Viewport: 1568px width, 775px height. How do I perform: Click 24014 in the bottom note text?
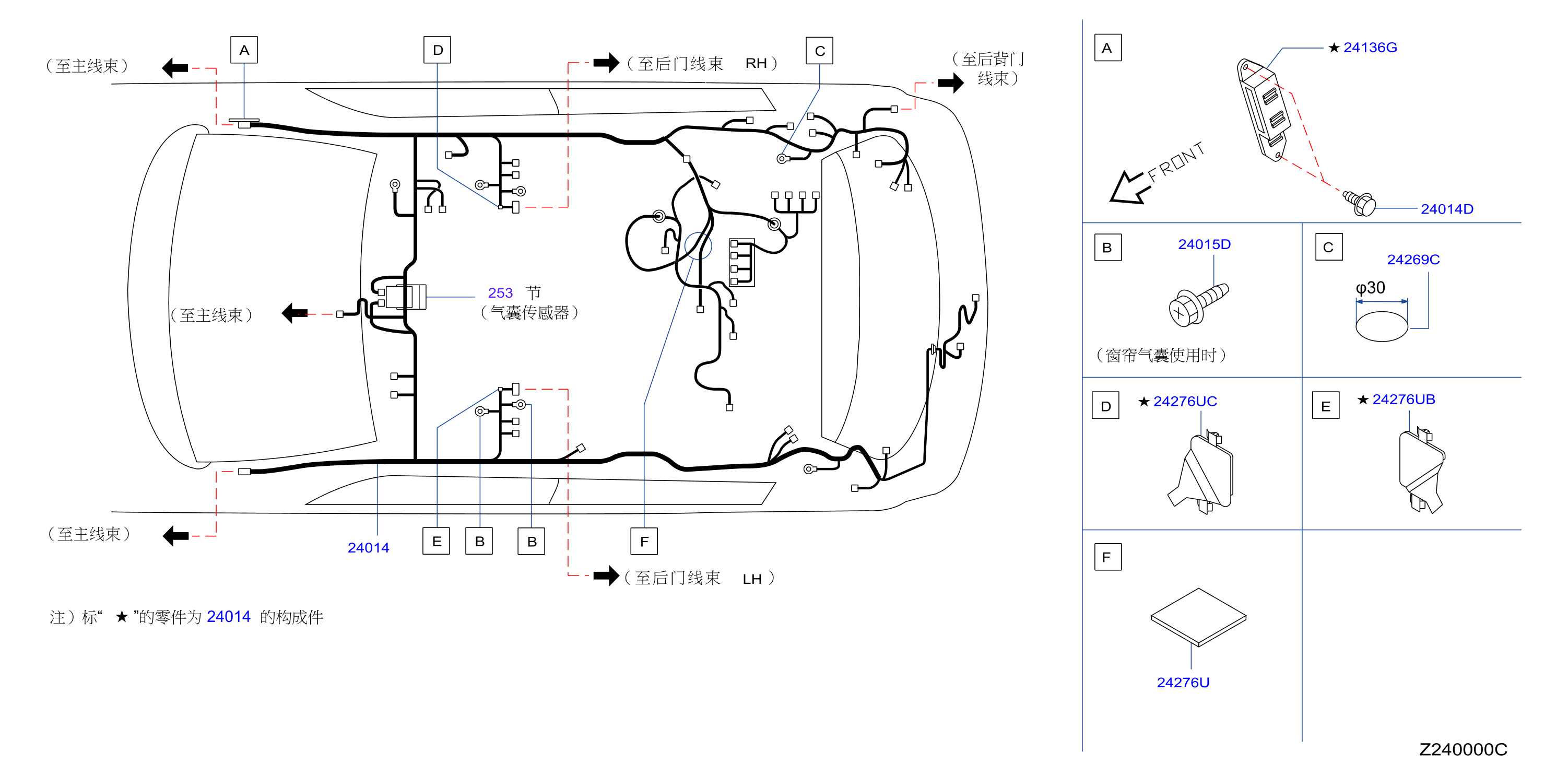(x=228, y=617)
